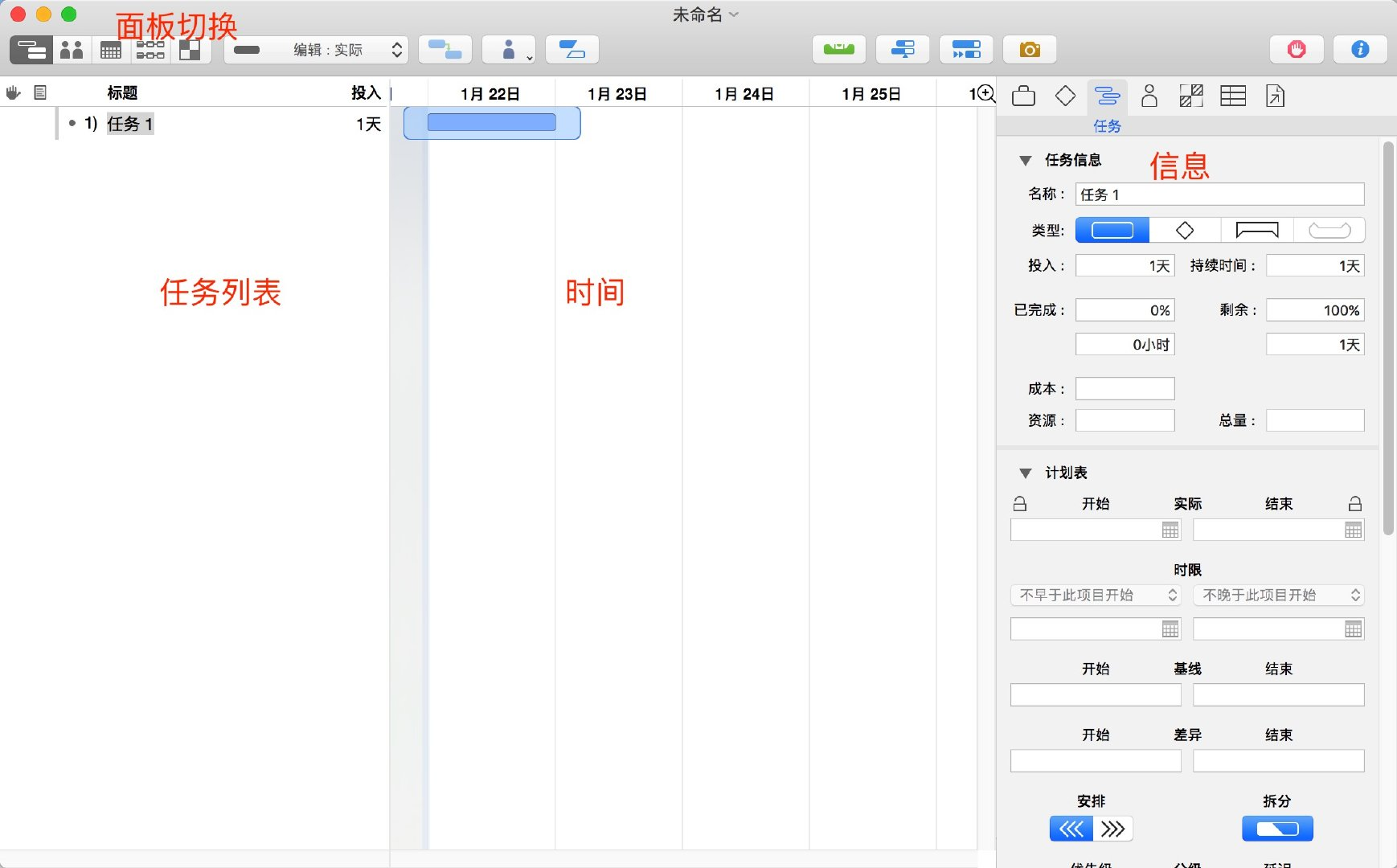Screen dimensions: 1397x868
Task: Open the Calendar view
Action: tap(111, 50)
